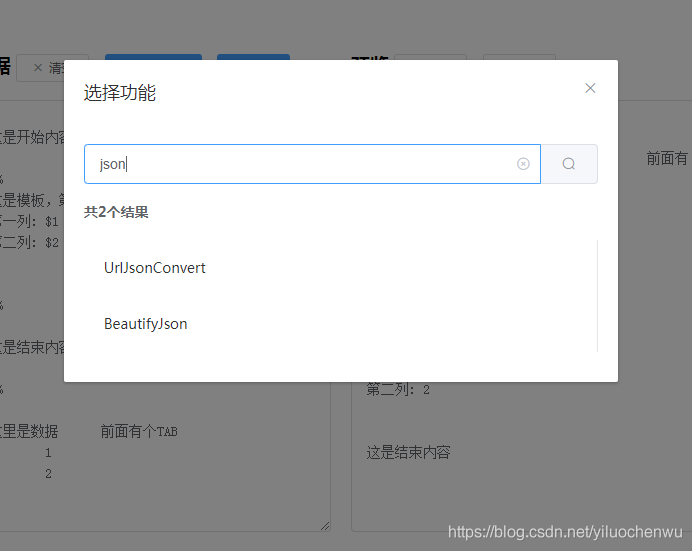Click the 共2个结果 count label
Viewport: 692px width, 551px height.
point(116,212)
